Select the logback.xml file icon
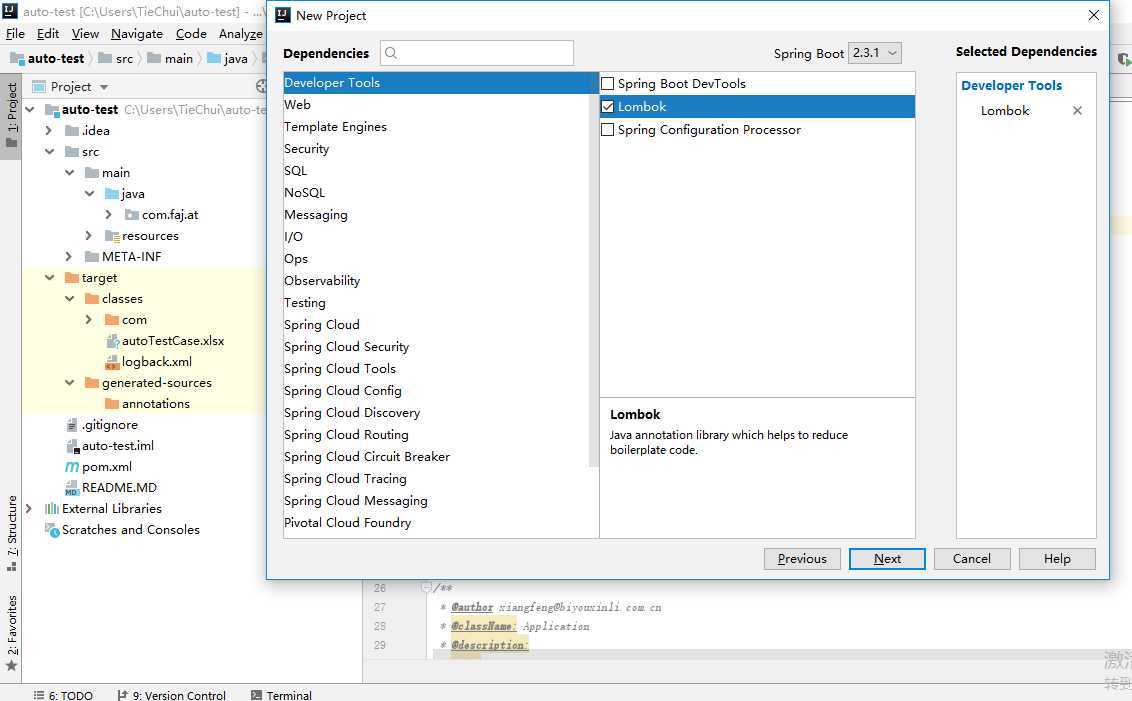The width and height of the screenshot is (1132, 701). tap(112, 362)
